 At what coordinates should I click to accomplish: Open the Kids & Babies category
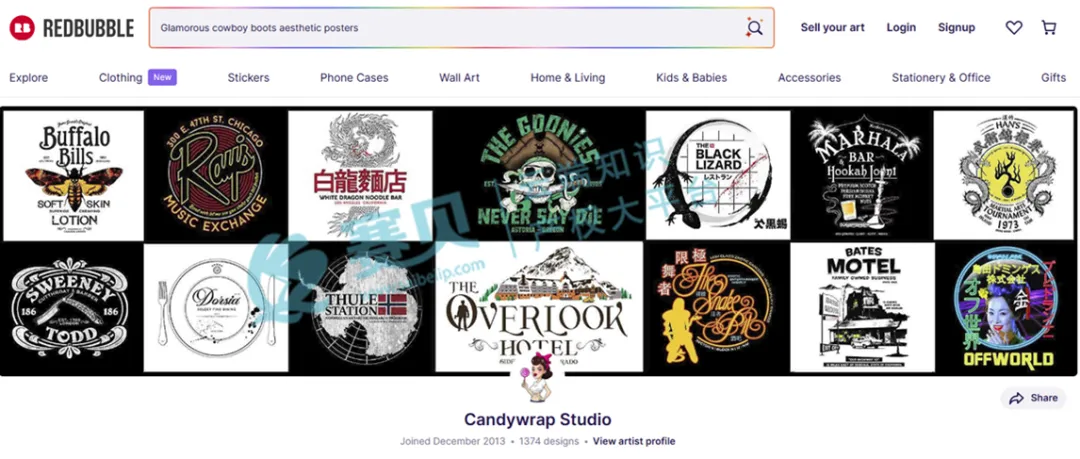tap(692, 78)
